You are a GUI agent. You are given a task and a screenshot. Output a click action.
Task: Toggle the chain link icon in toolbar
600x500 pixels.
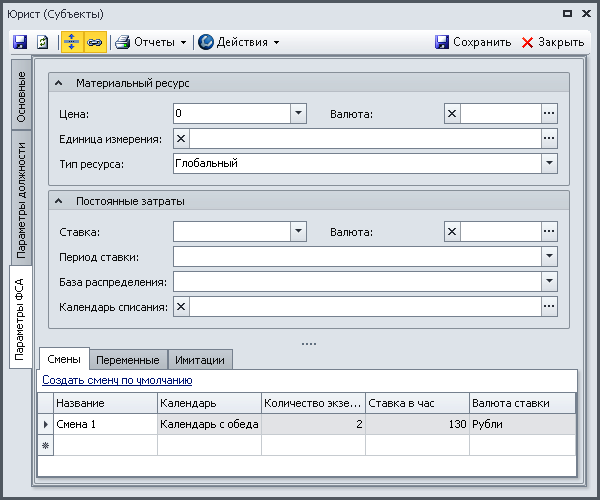point(95,42)
